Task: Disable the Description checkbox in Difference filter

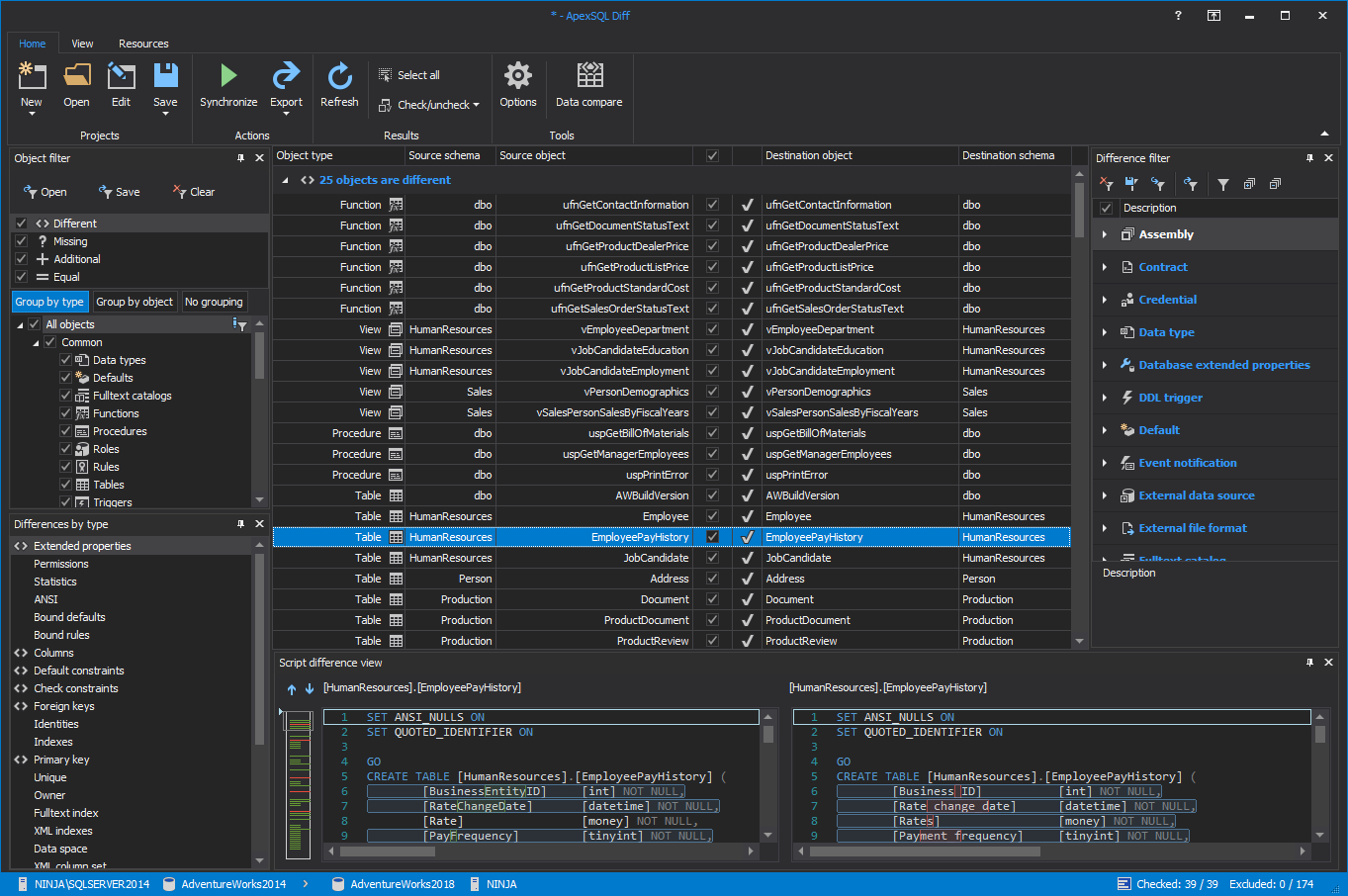Action: click(x=1105, y=208)
